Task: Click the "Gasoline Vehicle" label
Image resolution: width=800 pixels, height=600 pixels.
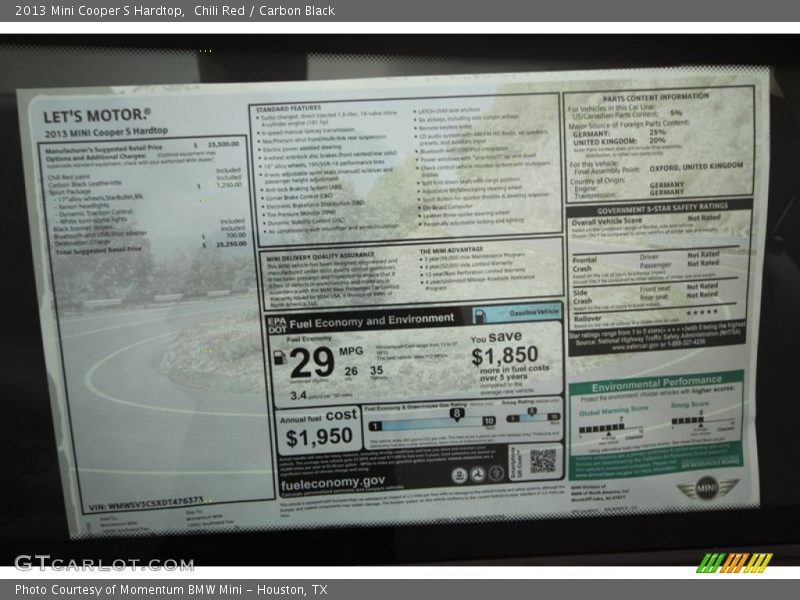Action: tap(534, 312)
